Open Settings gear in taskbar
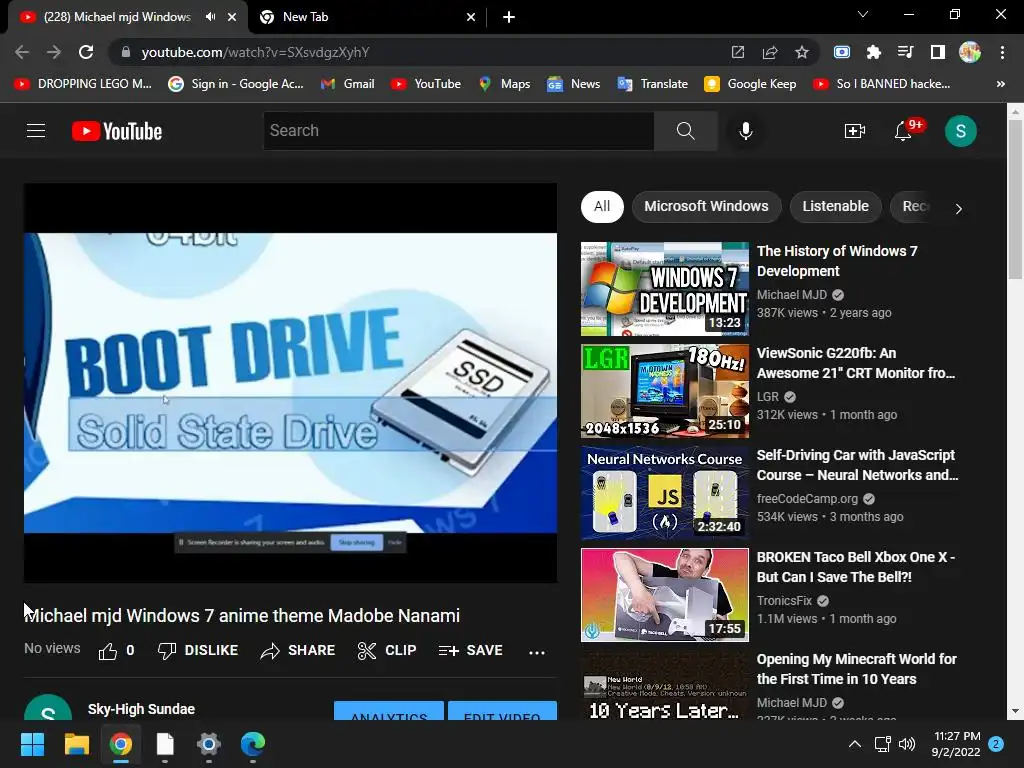 pyautogui.click(x=209, y=744)
